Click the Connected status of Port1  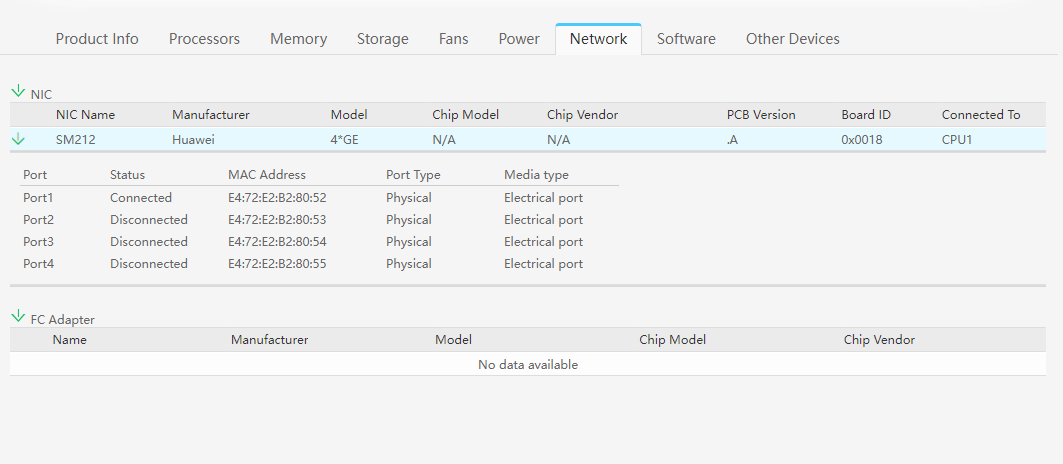(x=141, y=198)
